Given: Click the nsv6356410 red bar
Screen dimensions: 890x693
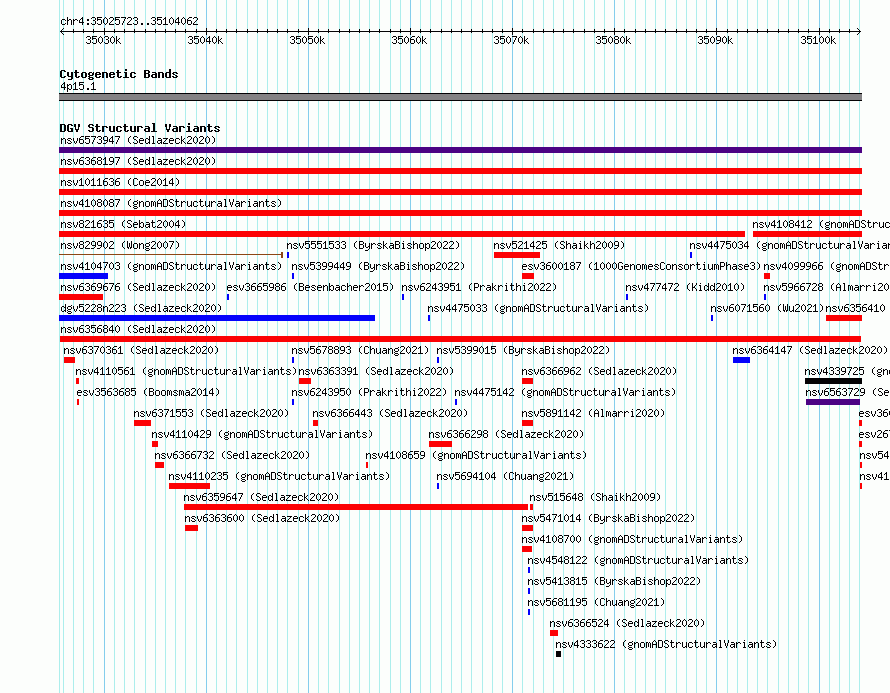Looking at the screenshot, I should point(844,318).
